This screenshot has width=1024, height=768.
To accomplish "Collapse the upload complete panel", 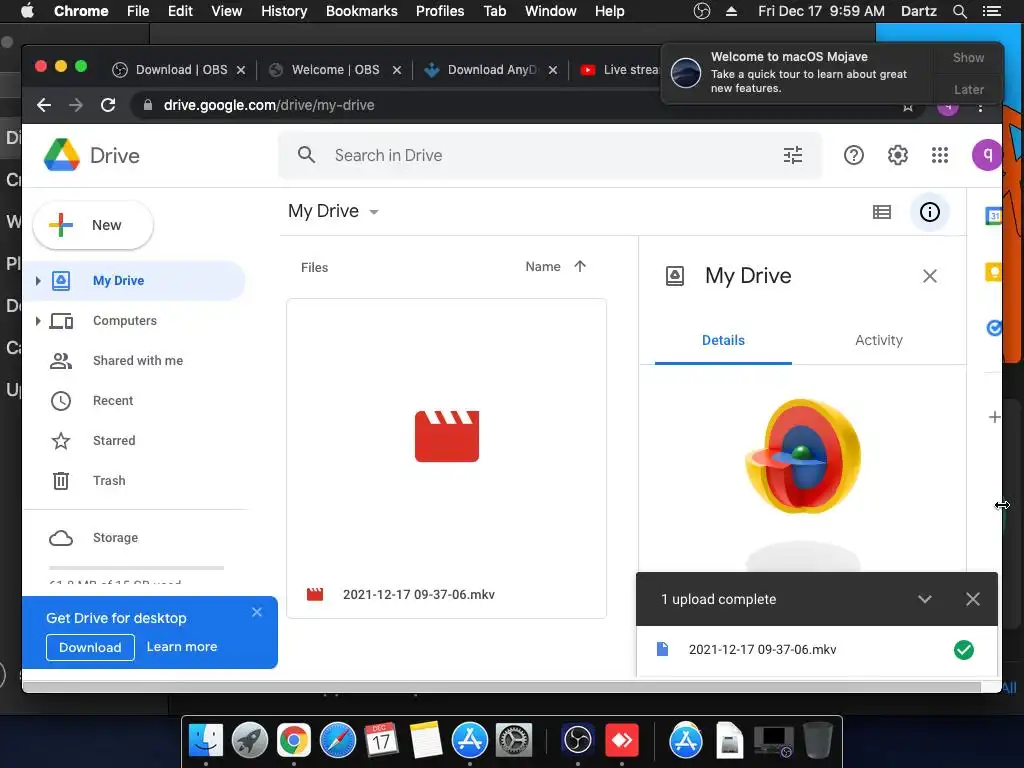I will pos(924,599).
